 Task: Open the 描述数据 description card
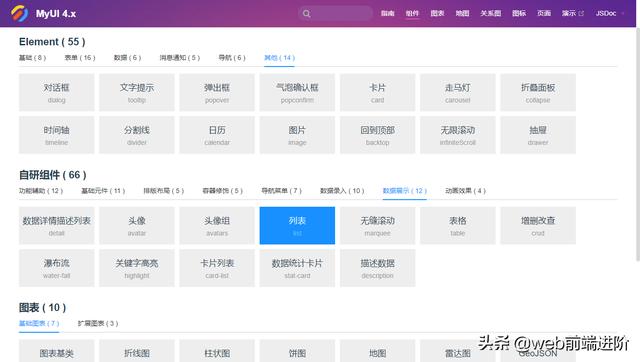pos(378,268)
